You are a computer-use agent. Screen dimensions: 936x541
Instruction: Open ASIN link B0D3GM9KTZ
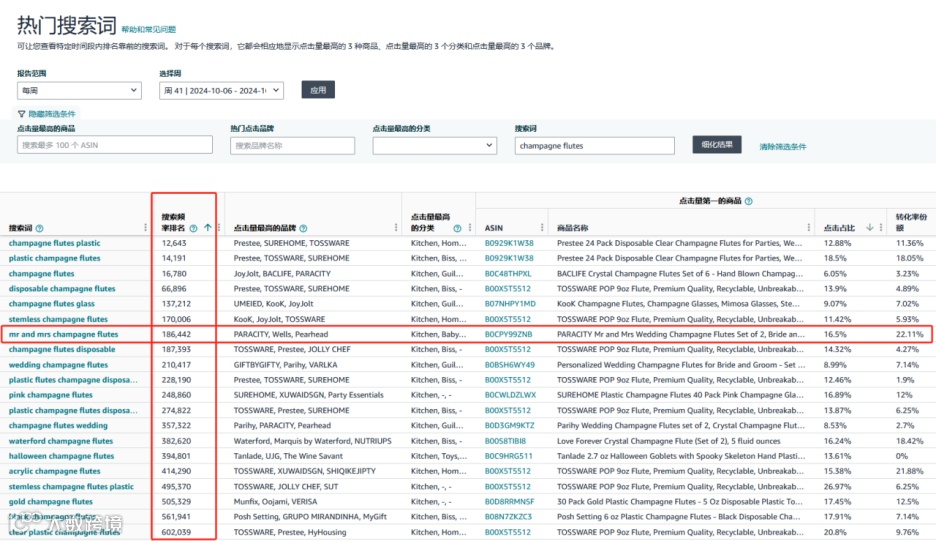point(510,426)
